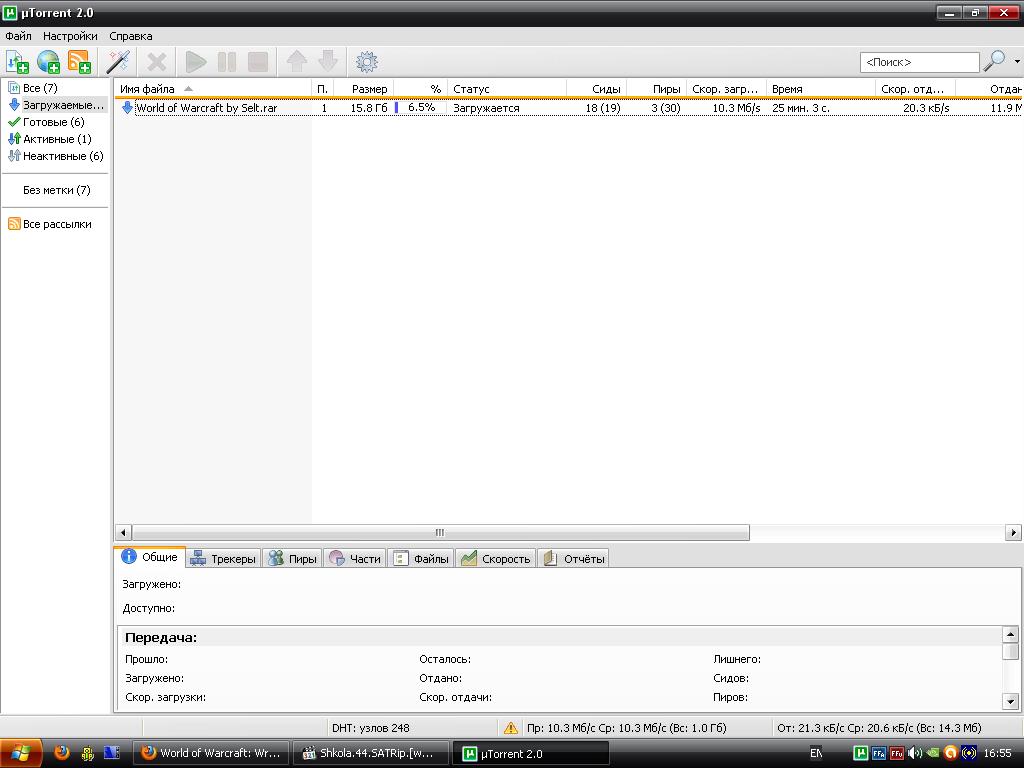The width and height of the screenshot is (1024, 768).
Task: Open the Справка menu
Action: (131, 36)
